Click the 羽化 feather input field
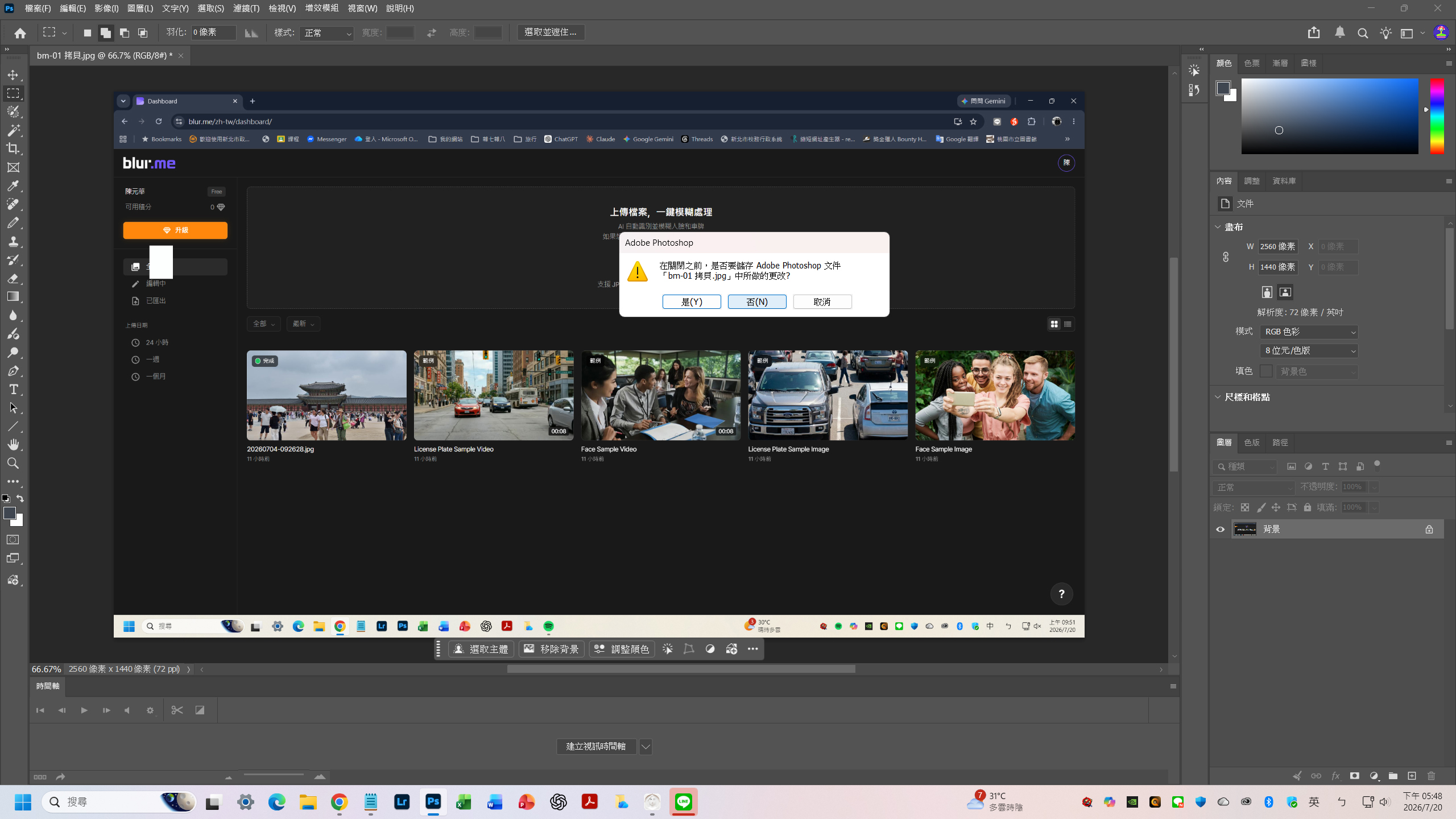 [x=213, y=32]
